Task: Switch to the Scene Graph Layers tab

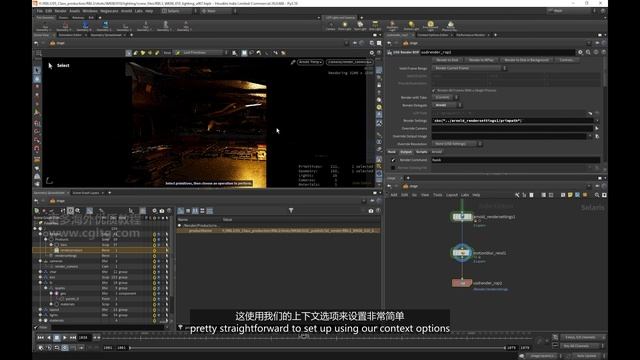Action: (86, 193)
